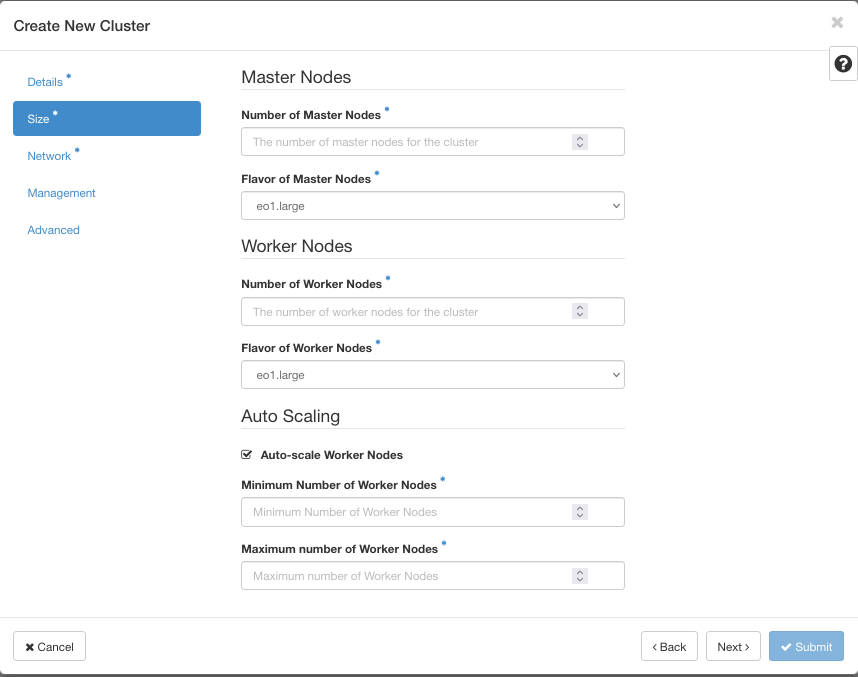
Task: Click stepper arrows in Worker Nodes number field
Action: point(580,312)
